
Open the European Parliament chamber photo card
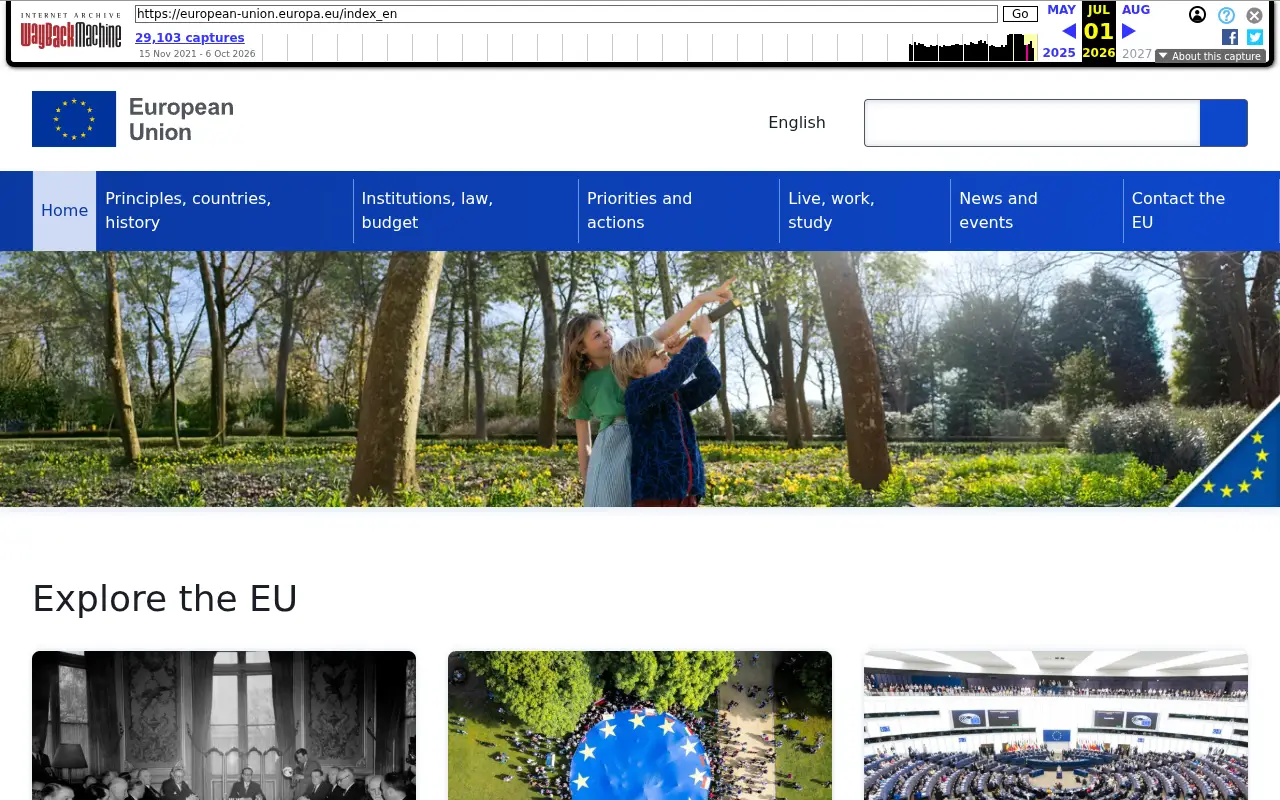coord(1056,725)
